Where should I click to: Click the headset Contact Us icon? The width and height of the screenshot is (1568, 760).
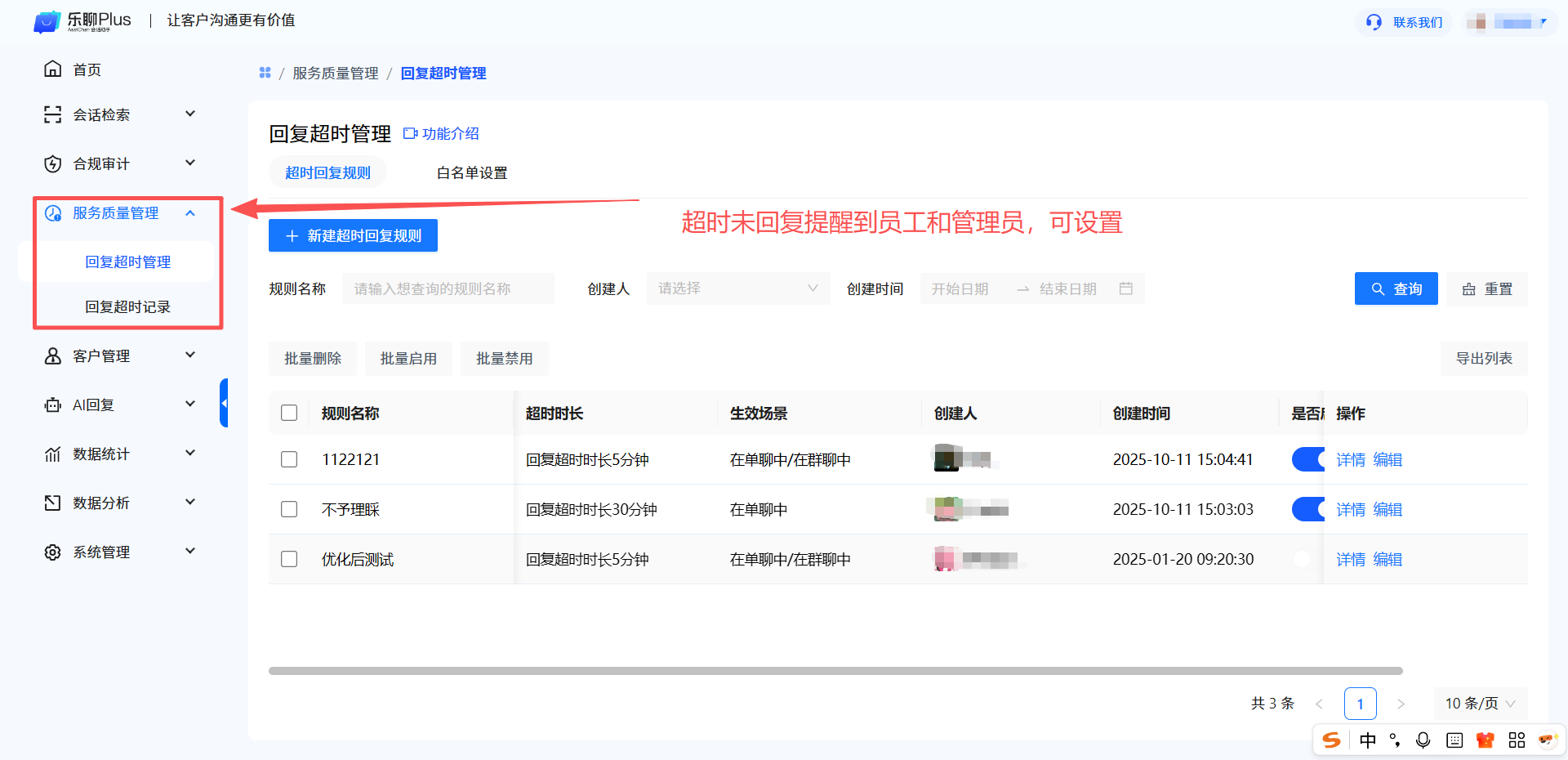(1374, 22)
